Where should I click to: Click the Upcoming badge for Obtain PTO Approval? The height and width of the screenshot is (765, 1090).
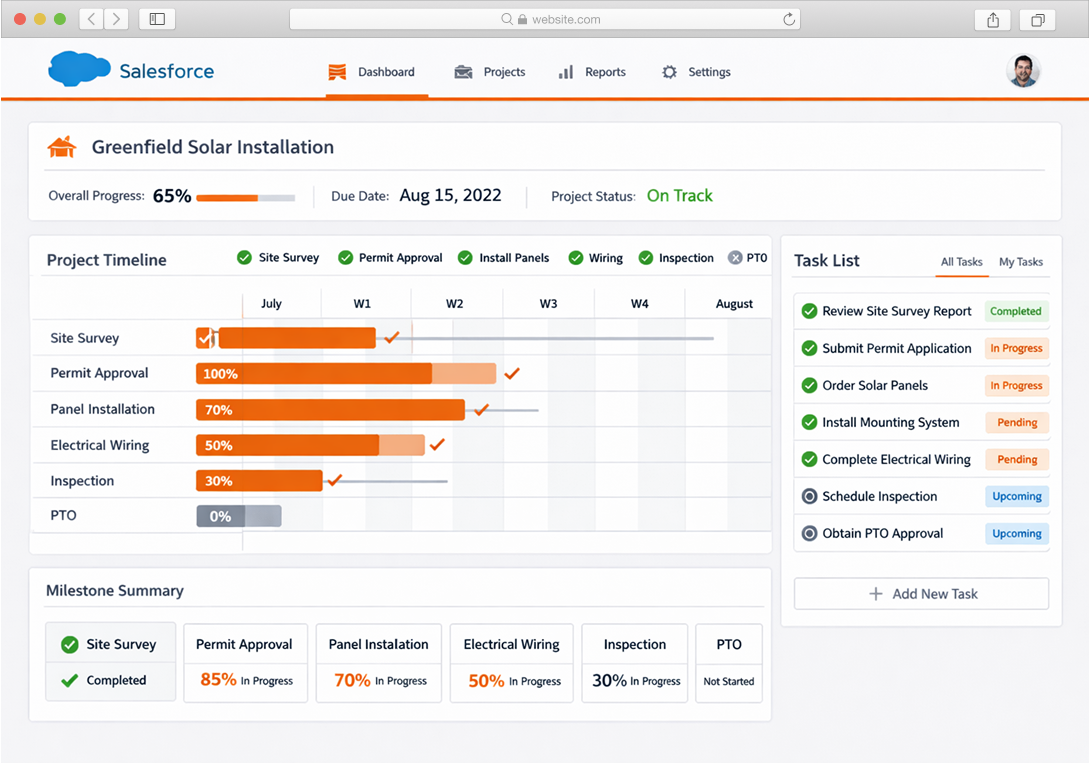[x=1016, y=534]
